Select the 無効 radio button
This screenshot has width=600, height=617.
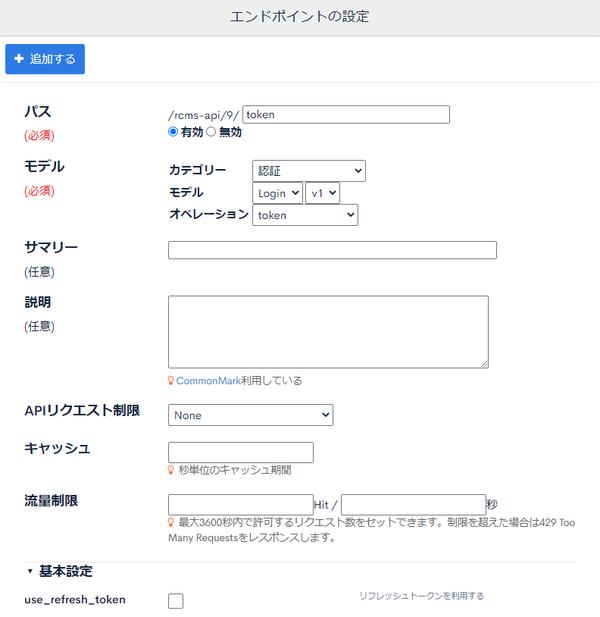211,132
